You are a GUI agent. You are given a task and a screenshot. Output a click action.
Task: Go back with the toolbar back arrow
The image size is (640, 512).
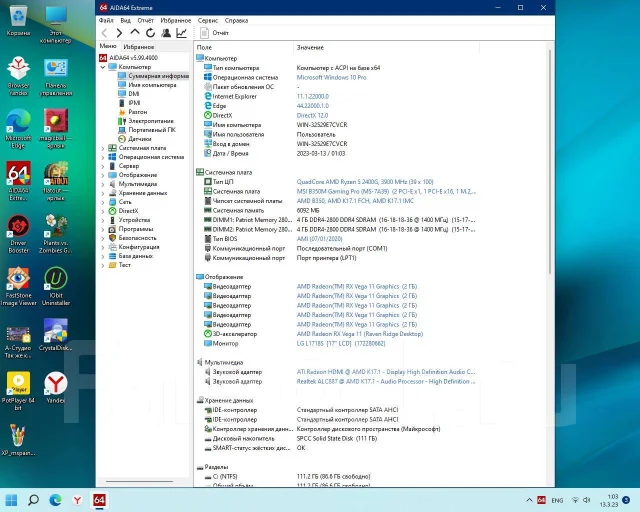click(x=104, y=33)
